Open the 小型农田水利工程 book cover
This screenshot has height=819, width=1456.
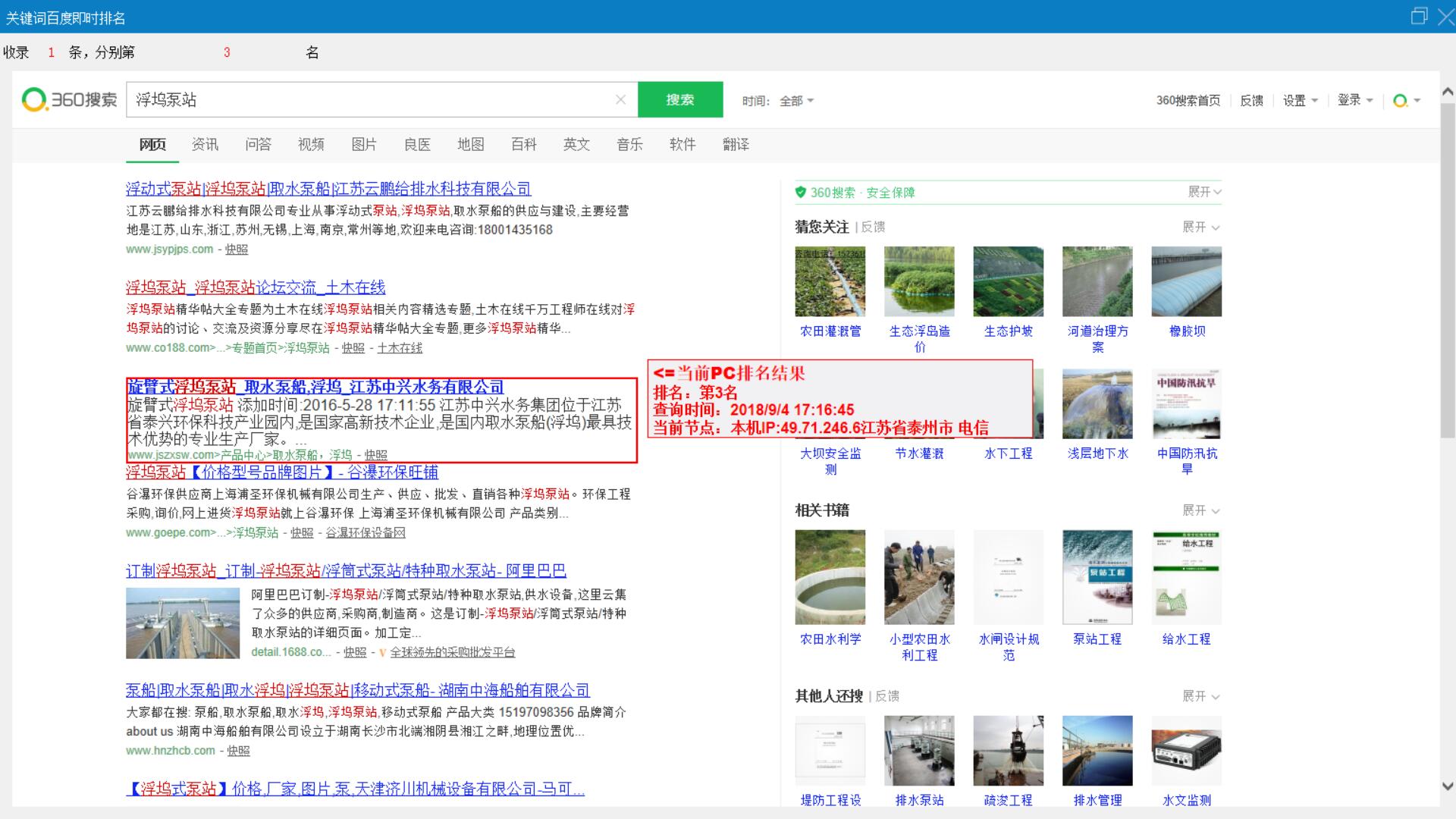pyautogui.click(x=919, y=577)
